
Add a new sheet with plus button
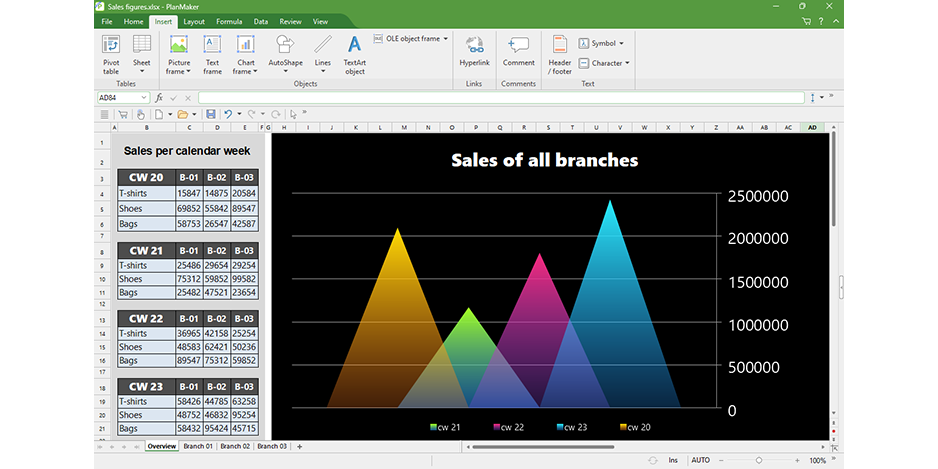pos(299,446)
